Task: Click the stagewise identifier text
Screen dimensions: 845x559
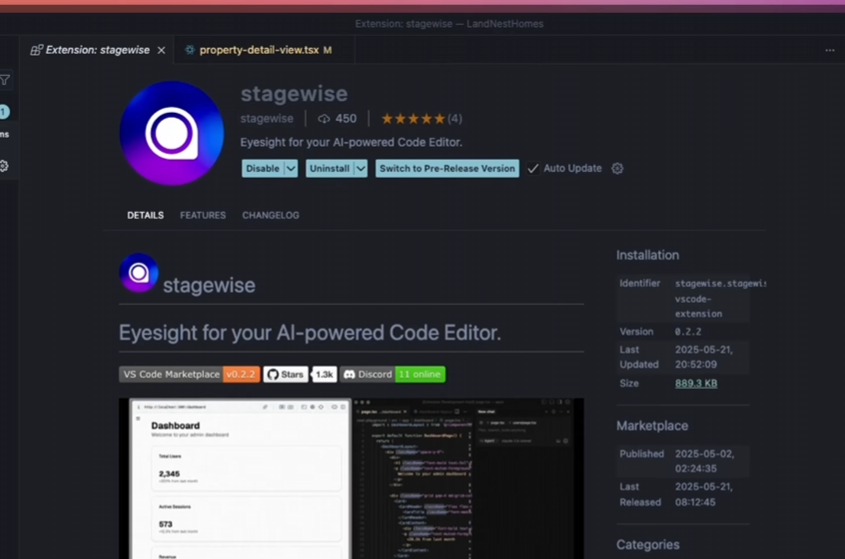Action: tap(720, 298)
